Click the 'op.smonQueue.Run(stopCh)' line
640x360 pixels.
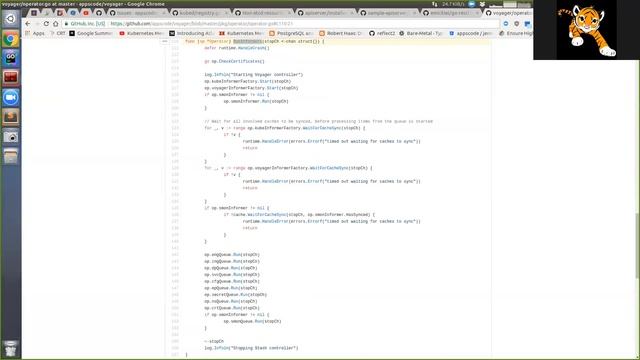(x=252, y=322)
